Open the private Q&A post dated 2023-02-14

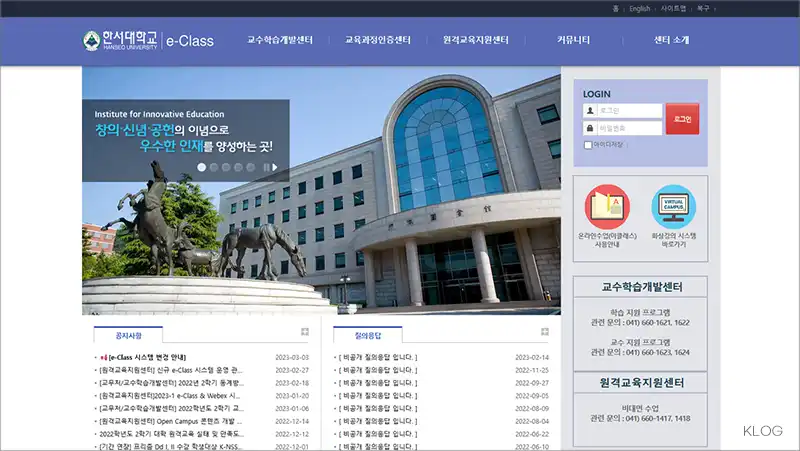pyautogui.click(x=378, y=357)
